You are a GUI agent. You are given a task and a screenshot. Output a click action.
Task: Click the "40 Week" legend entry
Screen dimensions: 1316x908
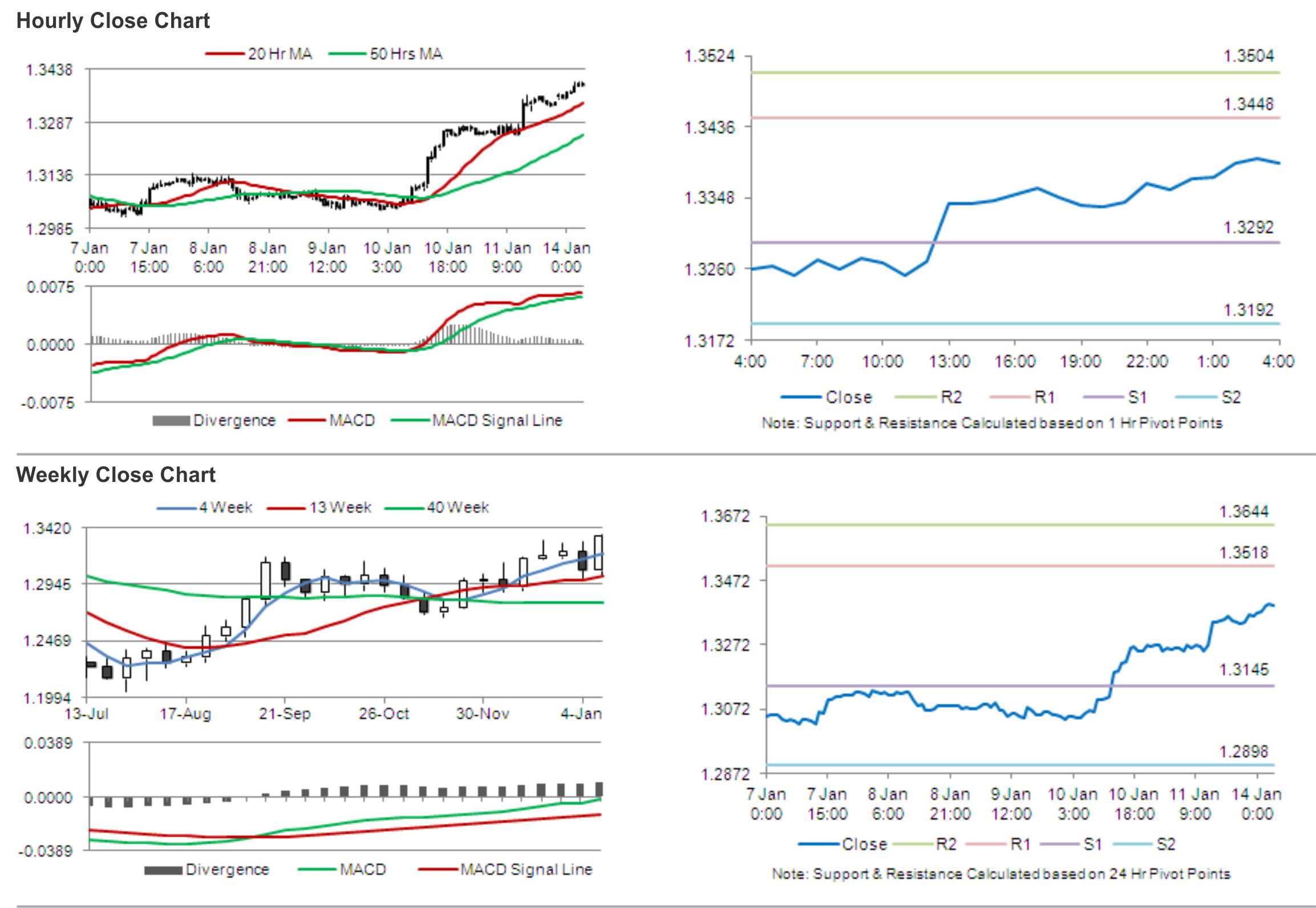[436, 508]
